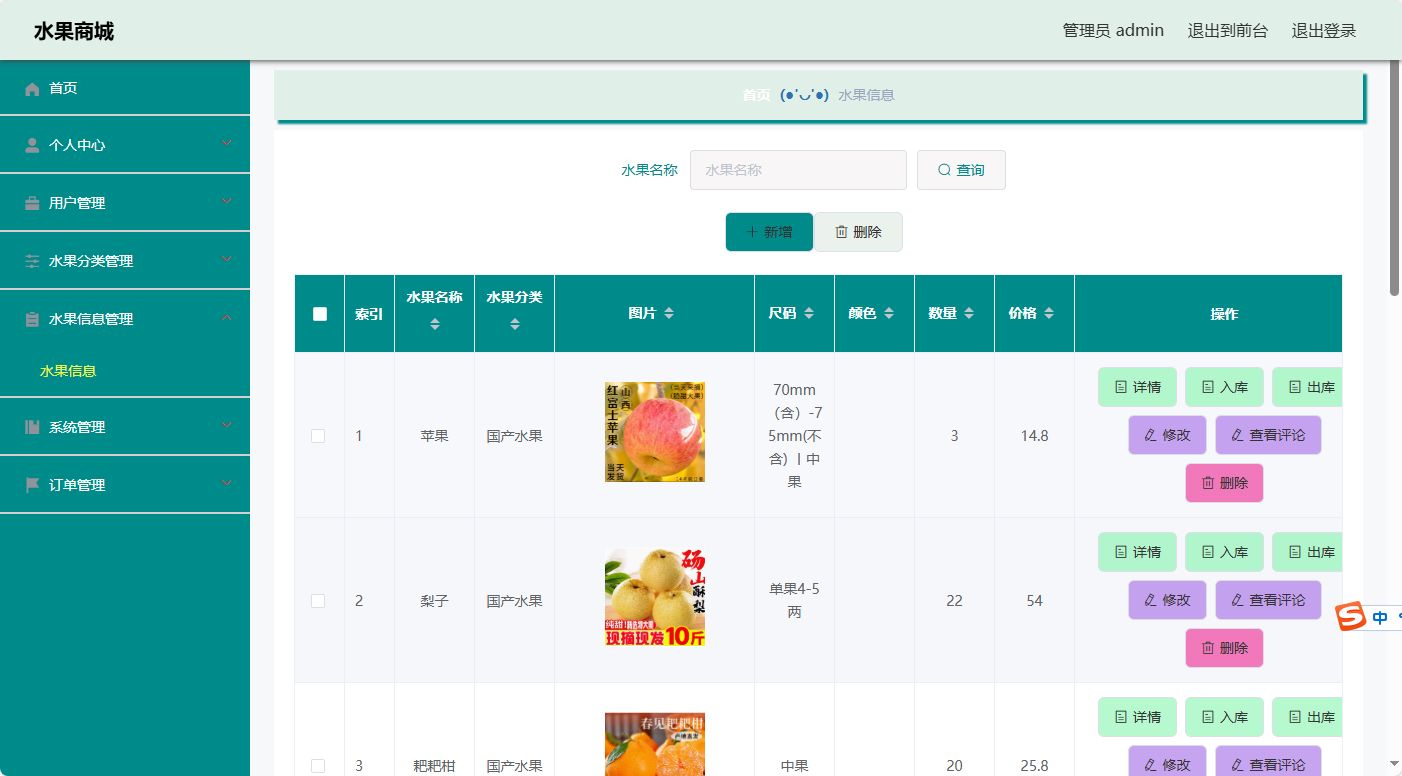
Task: Click the trash icon on 苹果 row's 删除 button
Action: click(1206, 482)
